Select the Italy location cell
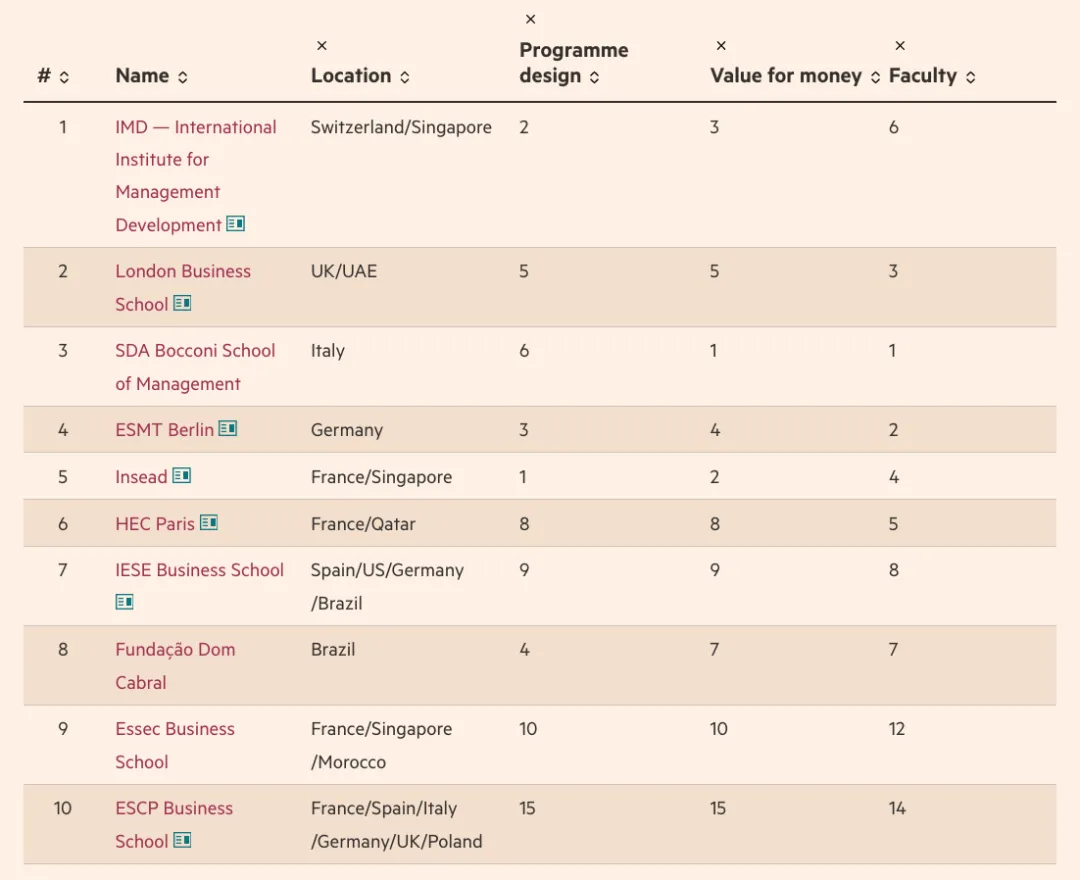This screenshot has width=1080, height=880. tap(327, 351)
